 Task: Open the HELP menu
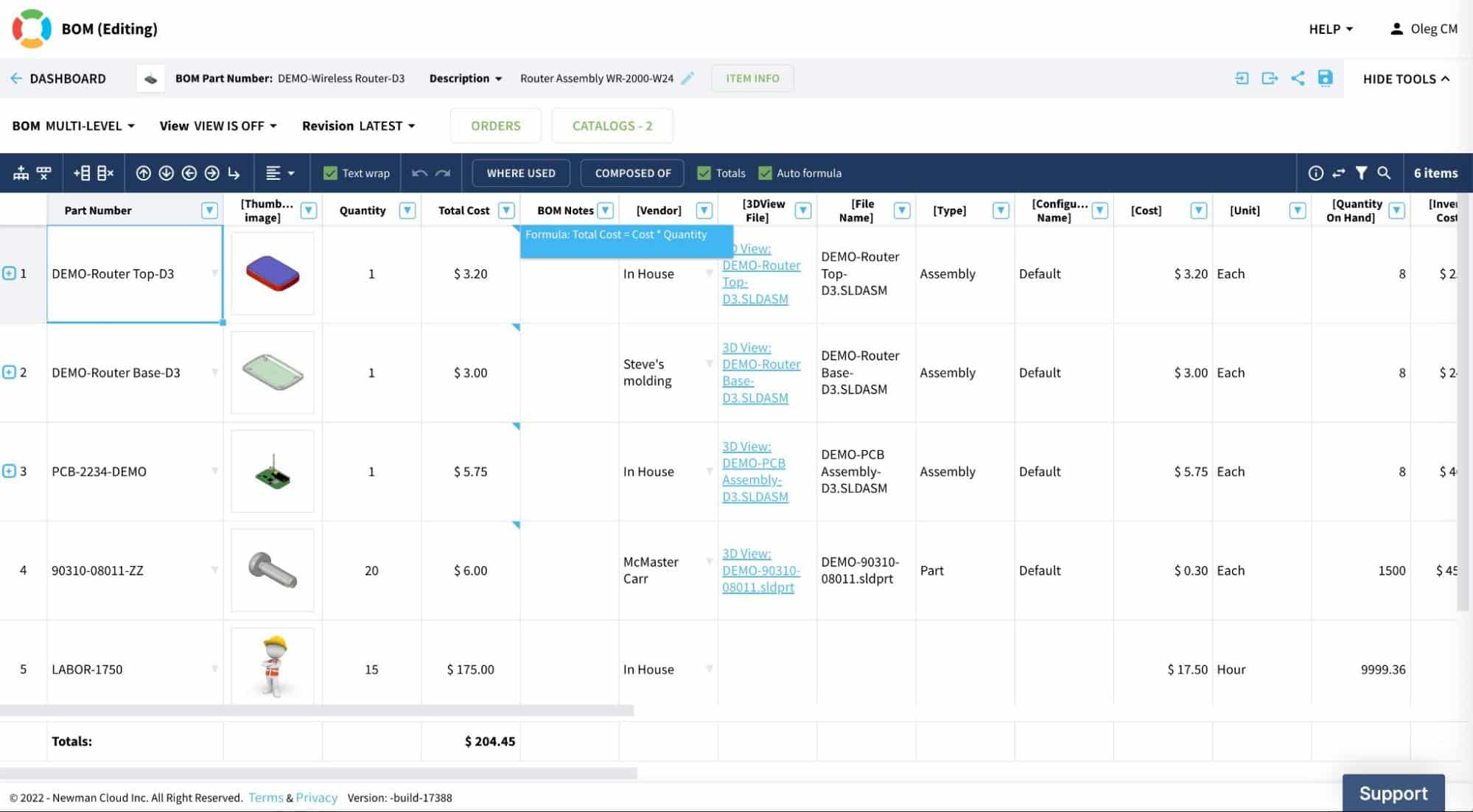point(1331,29)
